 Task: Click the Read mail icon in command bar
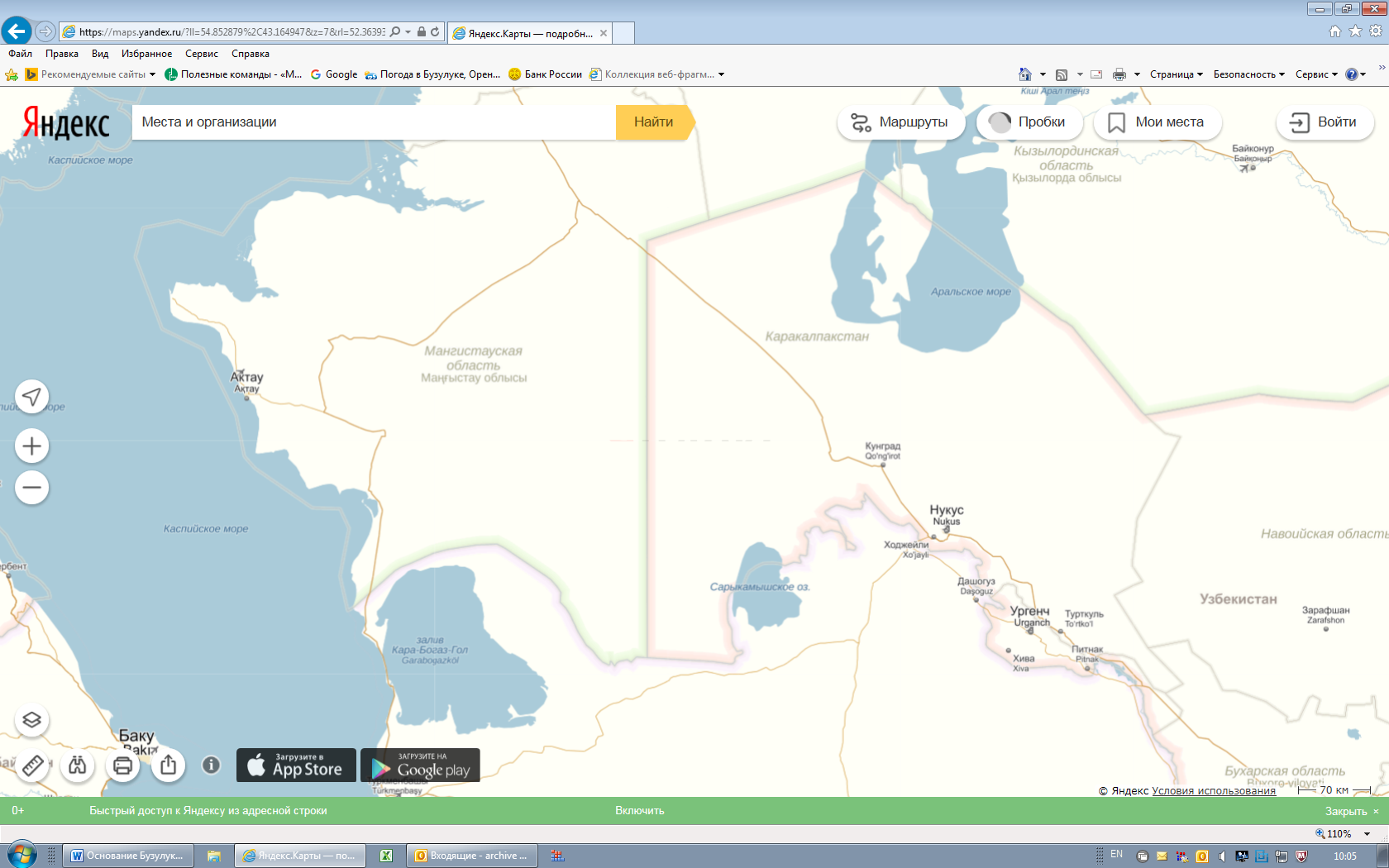coord(1096,74)
